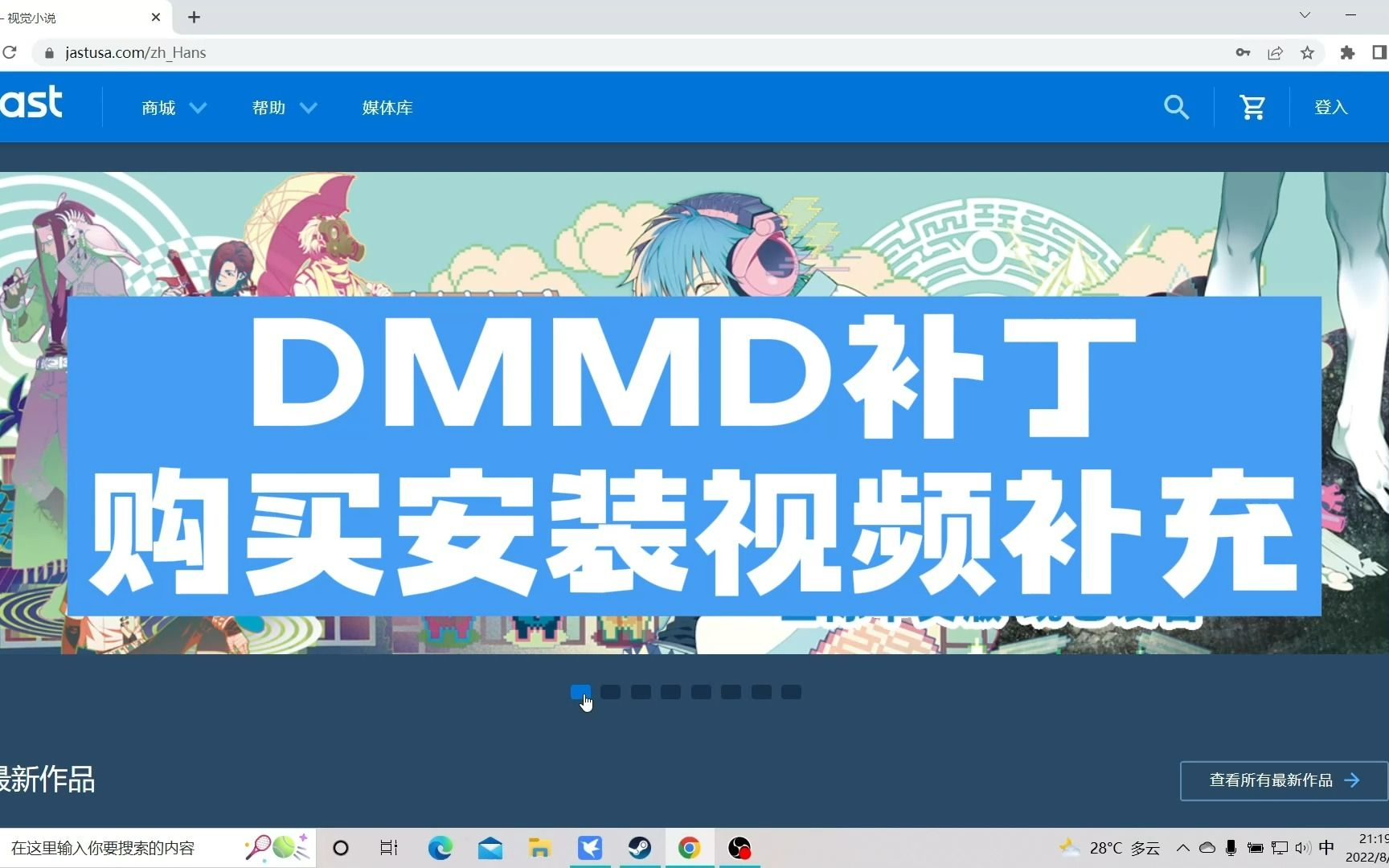The height and width of the screenshot is (868, 1389).
Task: Open the browser extensions puzzle icon
Action: point(1348,52)
